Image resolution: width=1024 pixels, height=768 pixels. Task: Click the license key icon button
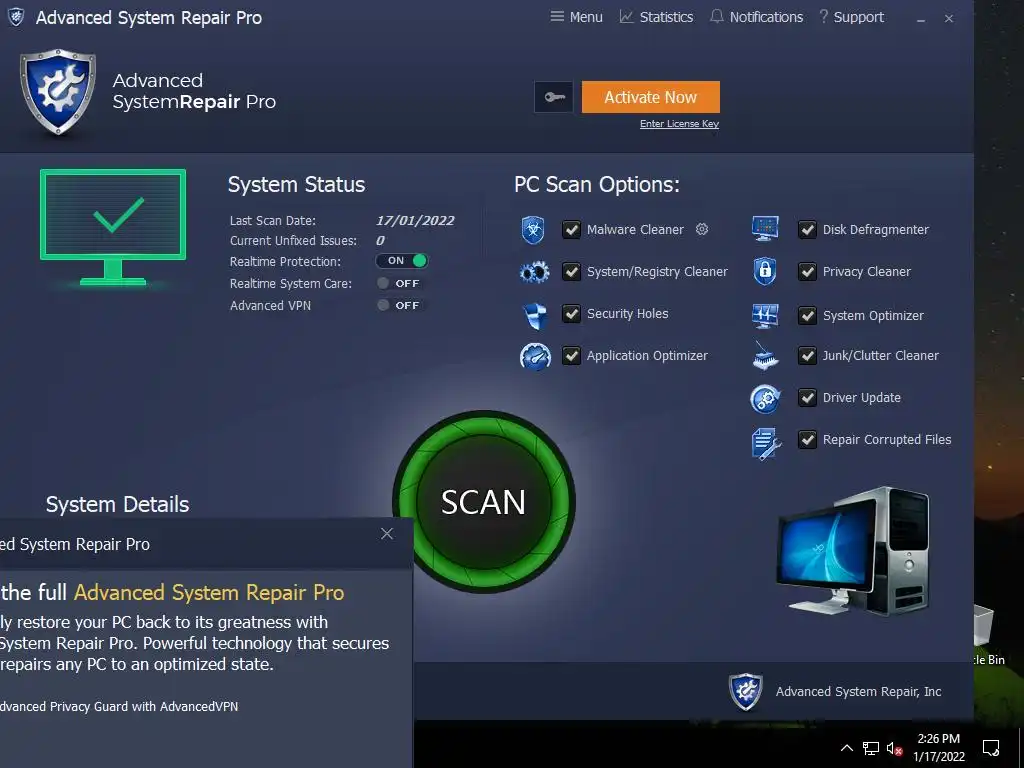point(554,97)
